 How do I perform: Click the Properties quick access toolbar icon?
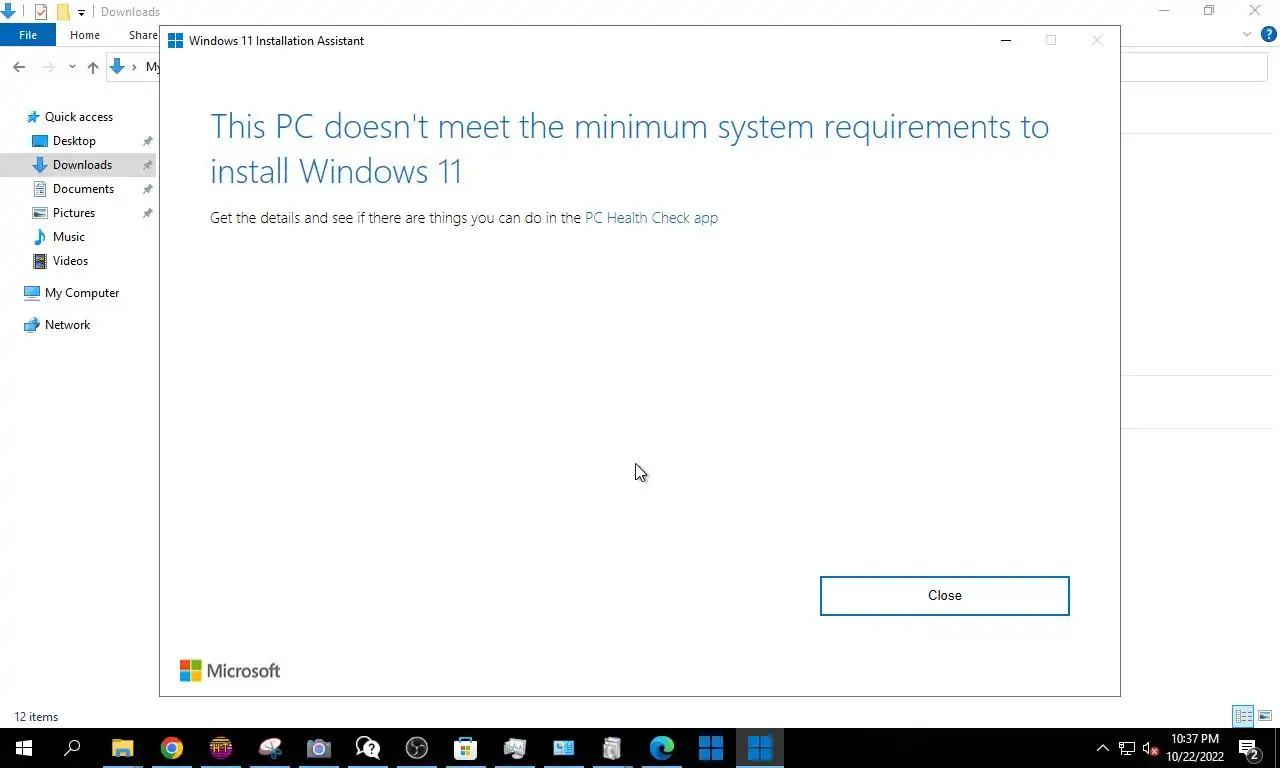point(41,12)
